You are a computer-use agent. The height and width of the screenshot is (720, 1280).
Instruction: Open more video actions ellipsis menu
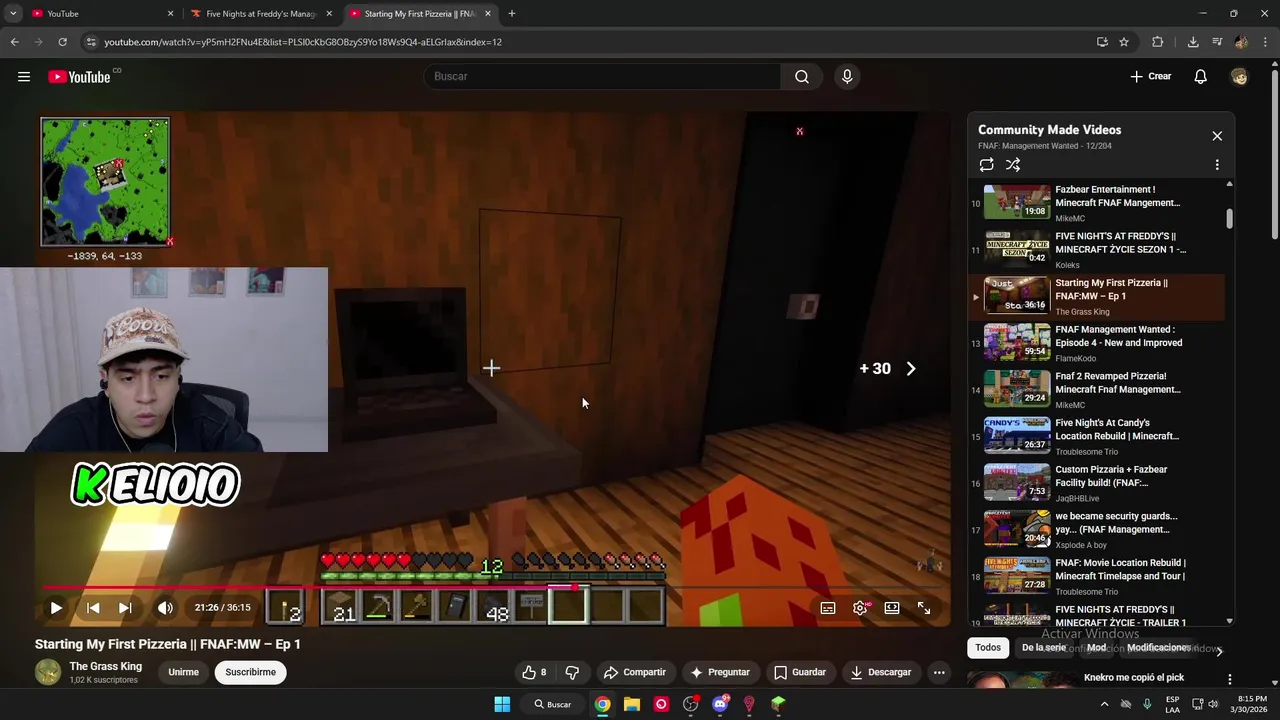[x=939, y=672]
